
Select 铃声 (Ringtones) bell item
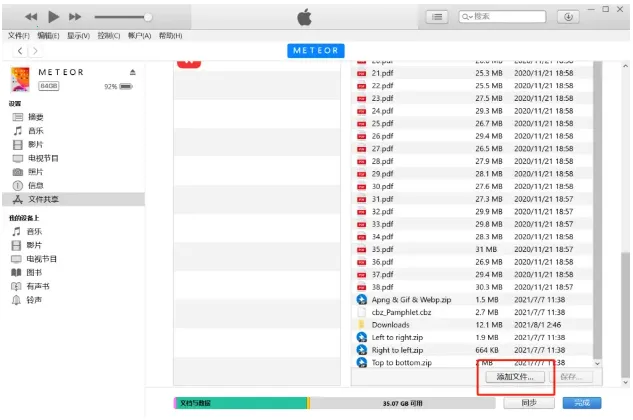click(33, 300)
